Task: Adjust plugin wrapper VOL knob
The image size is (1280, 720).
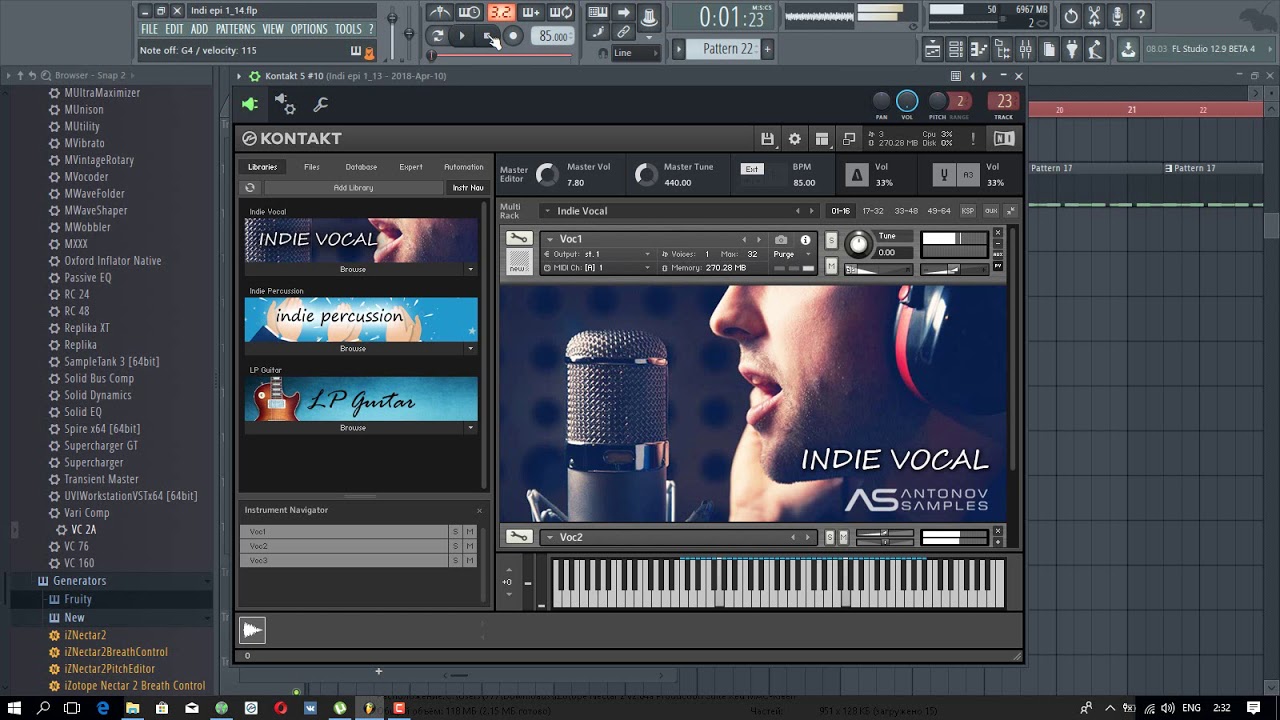Action: pyautogui.click(x=907, y=101)
